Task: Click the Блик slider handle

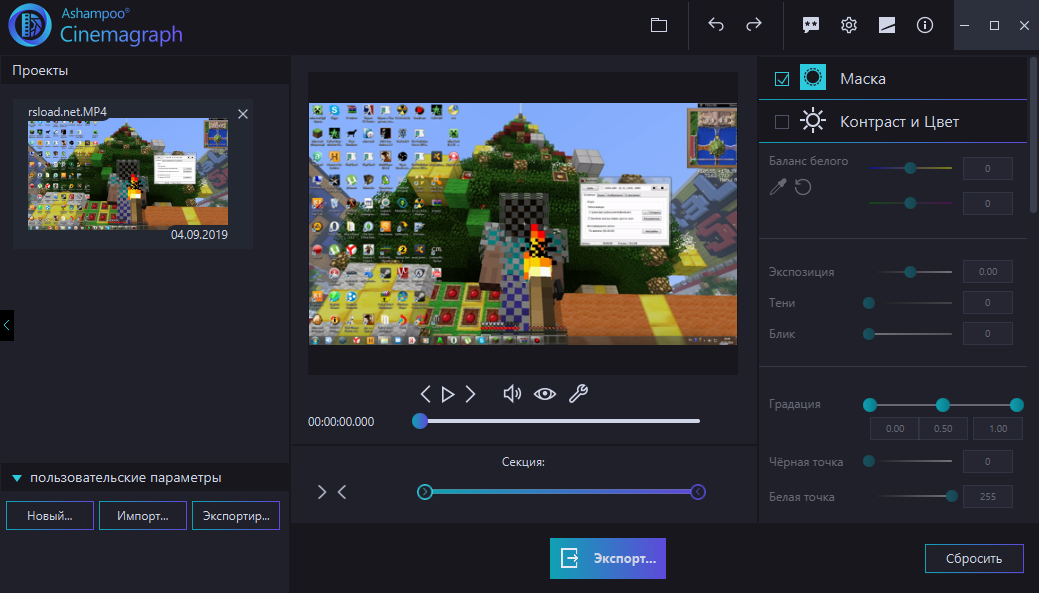Action: (x=869, y=334)
